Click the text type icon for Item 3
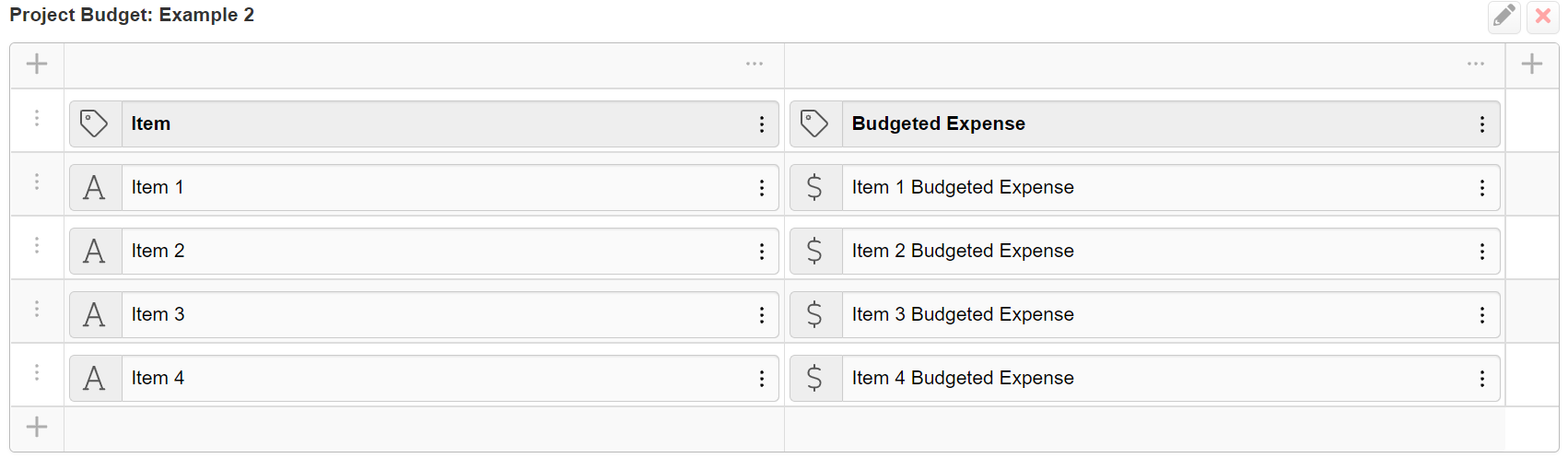The image size is (1568, 458). tap(95, 314)
